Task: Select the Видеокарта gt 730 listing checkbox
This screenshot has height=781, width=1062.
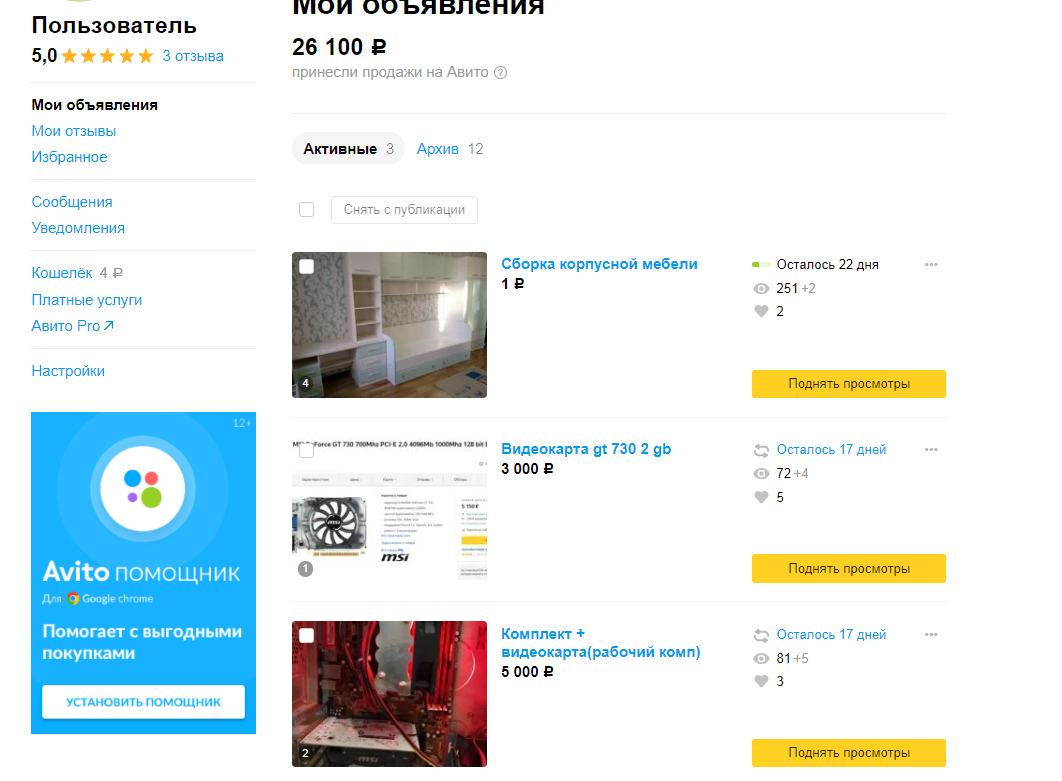Action: tap(307, 450)
